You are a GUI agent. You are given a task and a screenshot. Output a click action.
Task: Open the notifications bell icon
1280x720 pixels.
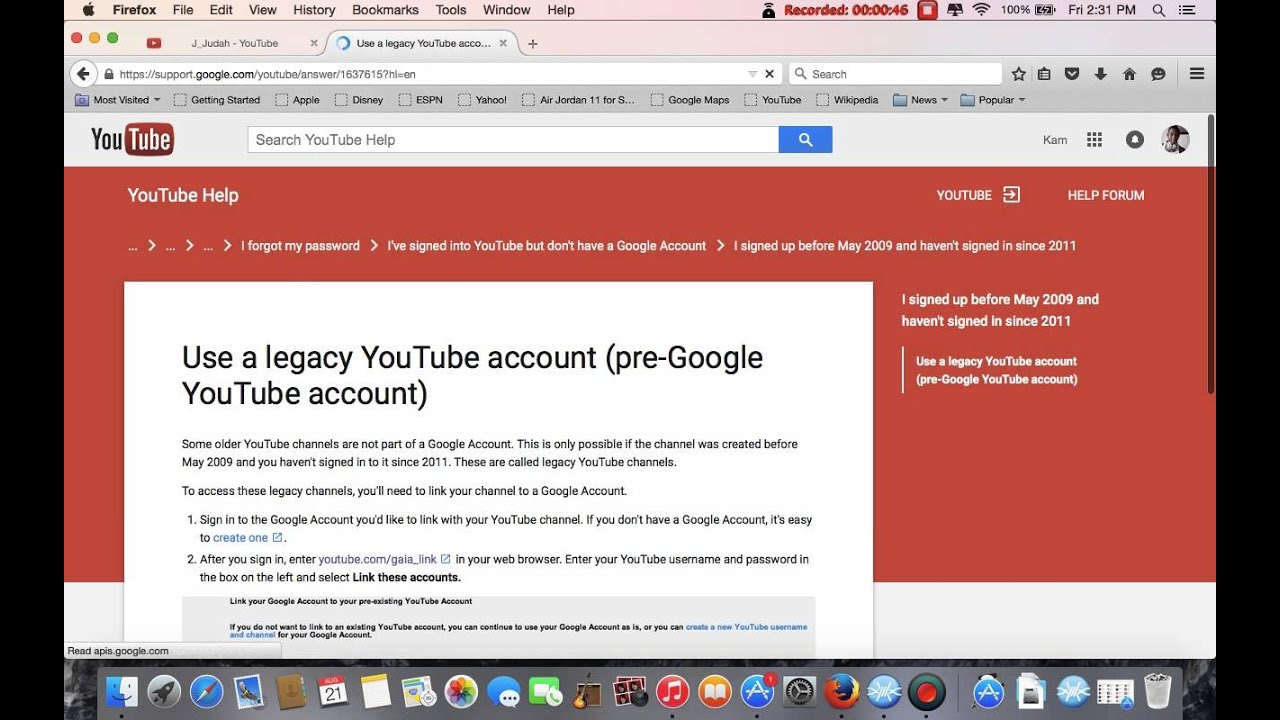1134,140
